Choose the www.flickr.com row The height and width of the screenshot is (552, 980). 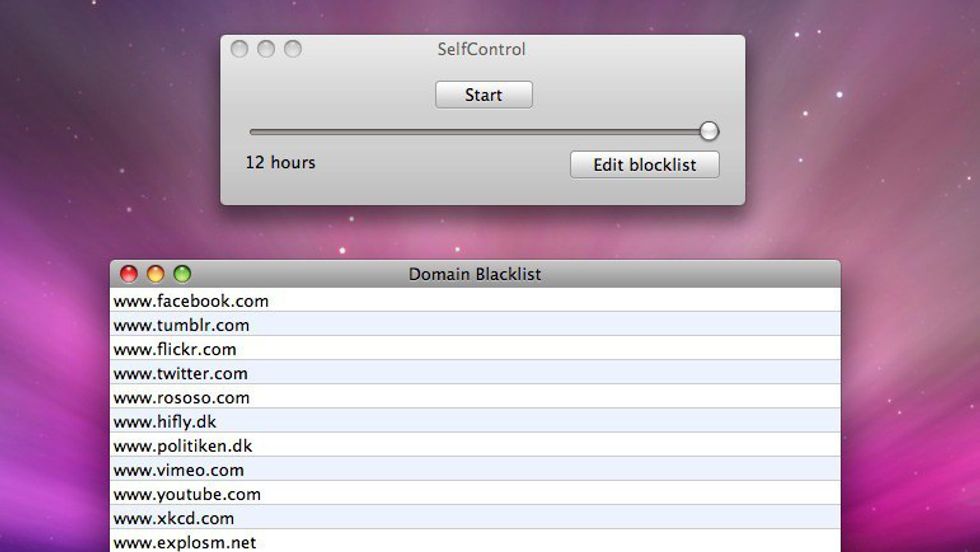click(x=175, y=349)
